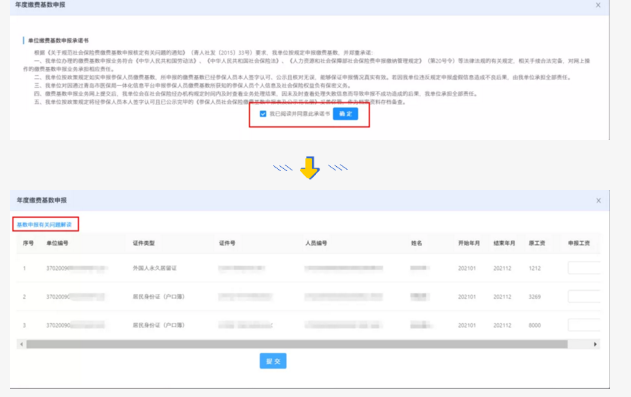Click the 结束年月 column header
This screenshot has height=397, width=631.
[504, 243]
